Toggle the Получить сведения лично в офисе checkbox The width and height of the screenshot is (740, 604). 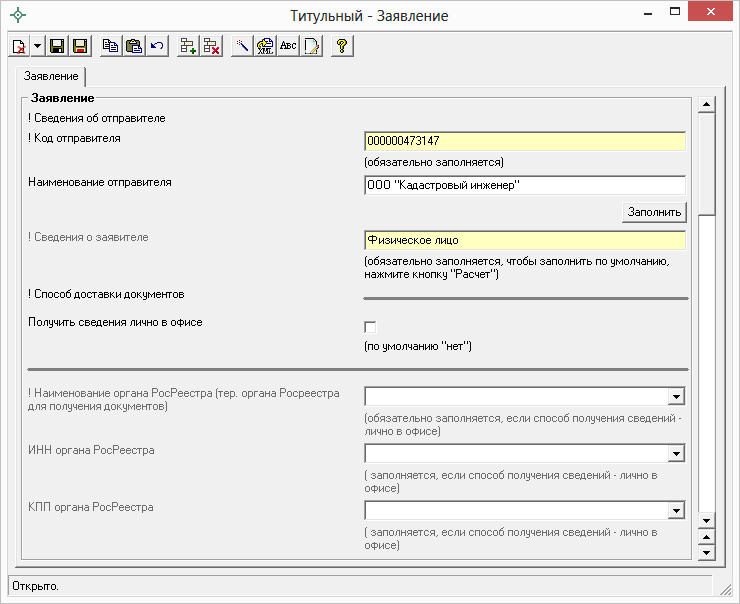370,327
